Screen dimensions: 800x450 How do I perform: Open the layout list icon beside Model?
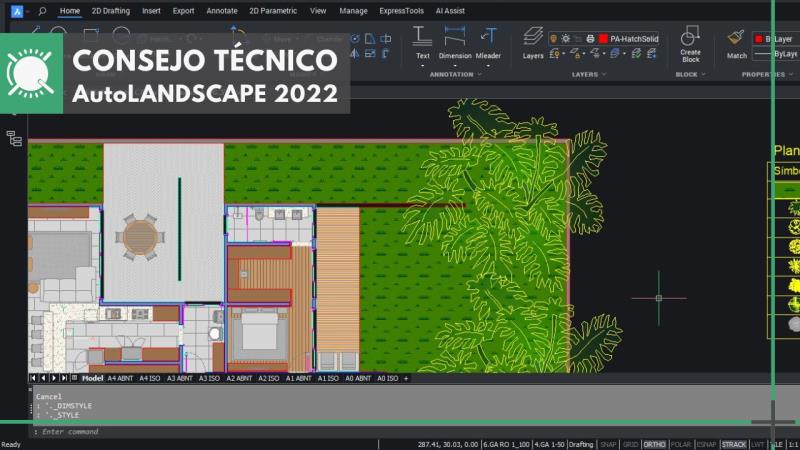(74, 378)
